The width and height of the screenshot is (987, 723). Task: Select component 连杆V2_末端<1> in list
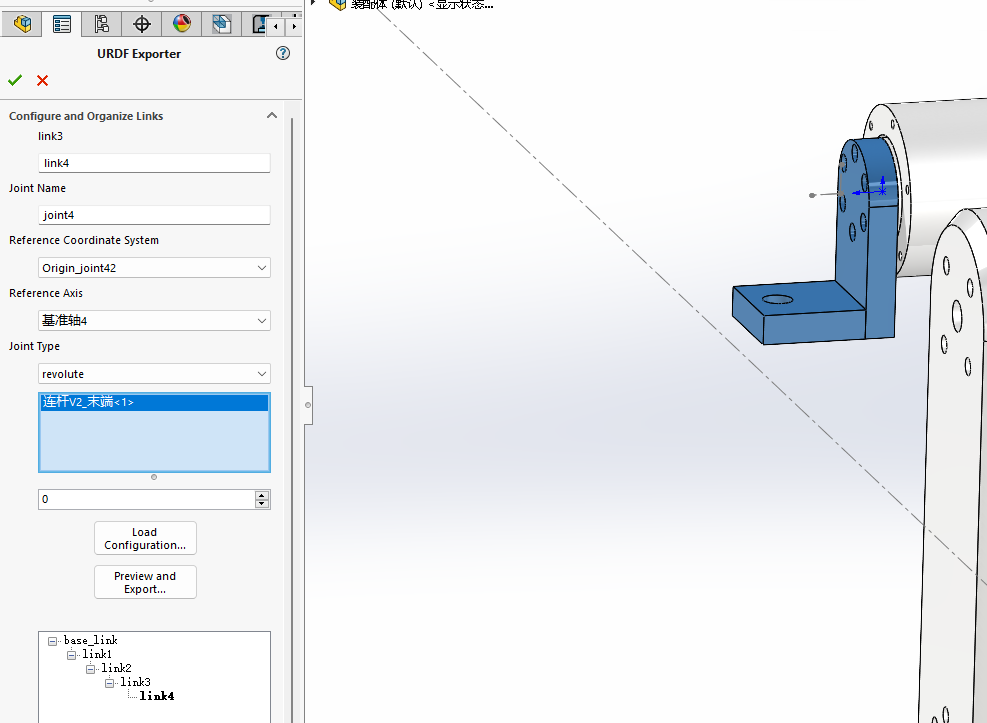tap(154, 402)
